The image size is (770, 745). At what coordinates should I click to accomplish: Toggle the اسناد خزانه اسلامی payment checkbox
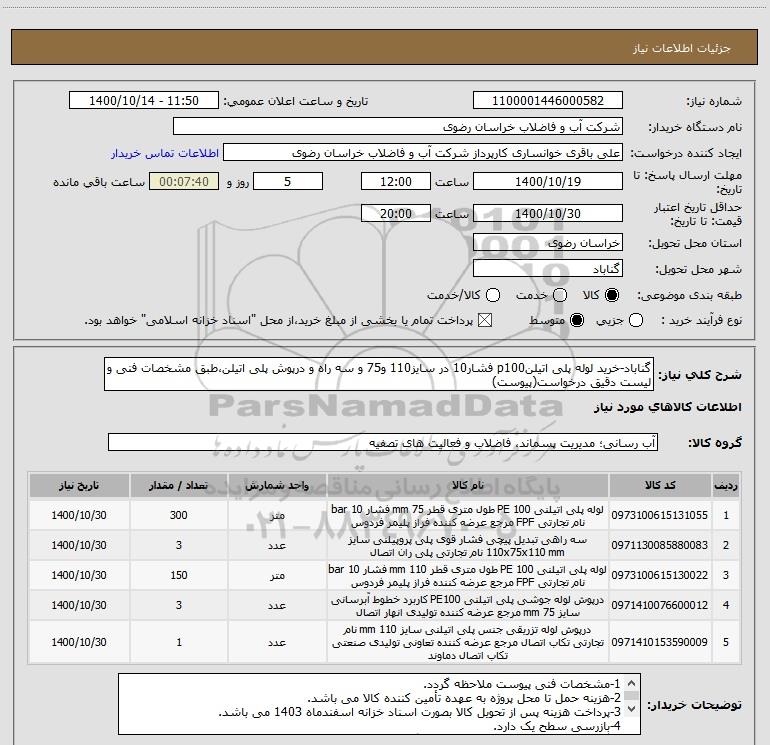click(x=485, y=321)
